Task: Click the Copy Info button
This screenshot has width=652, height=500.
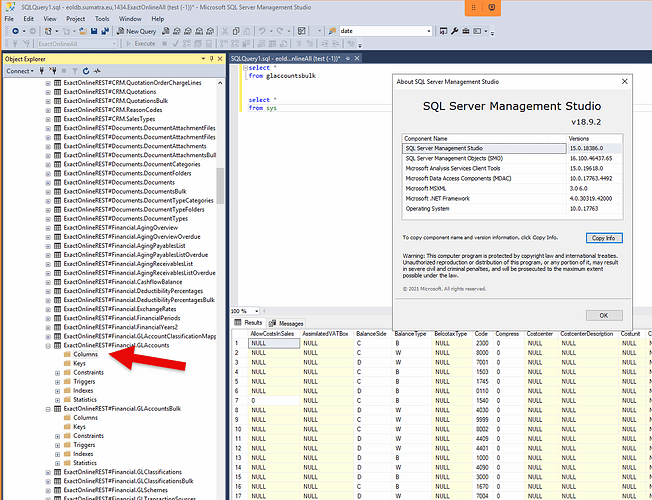Action: (604, 238)
